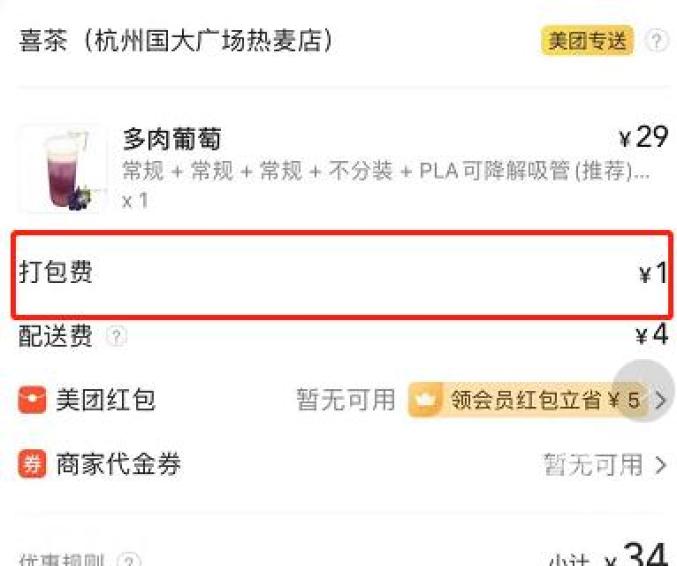Expand 商家代金券 chevron arrow
677x566 pixels.
click(661, 465)
